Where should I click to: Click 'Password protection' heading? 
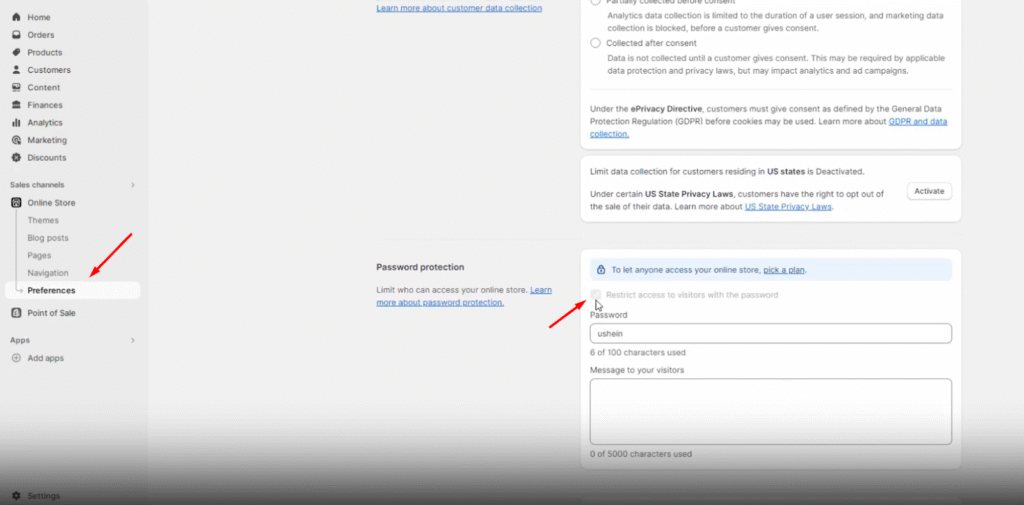coord(420,267)
